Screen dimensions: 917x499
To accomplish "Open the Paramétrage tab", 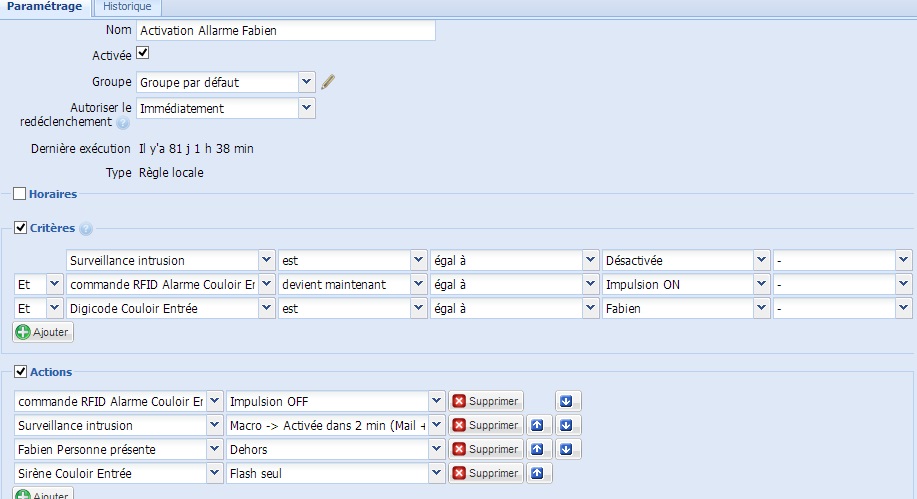I will (x=44, y=7).
